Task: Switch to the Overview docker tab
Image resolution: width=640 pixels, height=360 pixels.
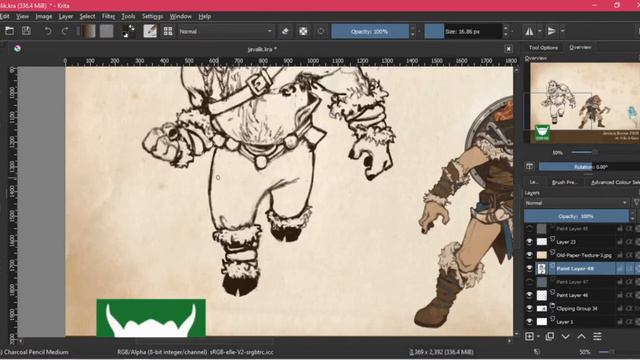Action: [580, 47]
